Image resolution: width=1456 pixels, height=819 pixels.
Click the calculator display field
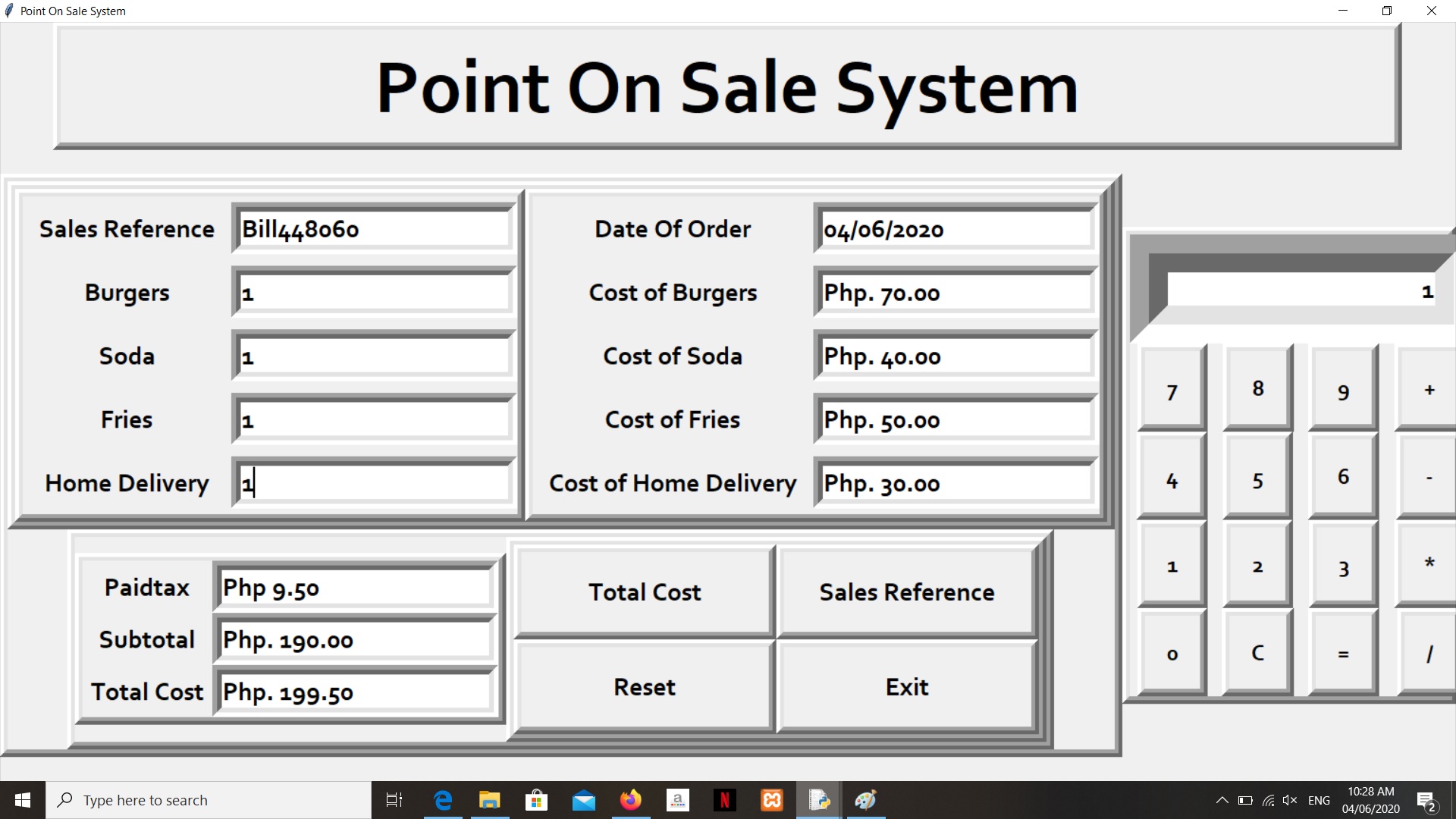(x=1300, y=291)
